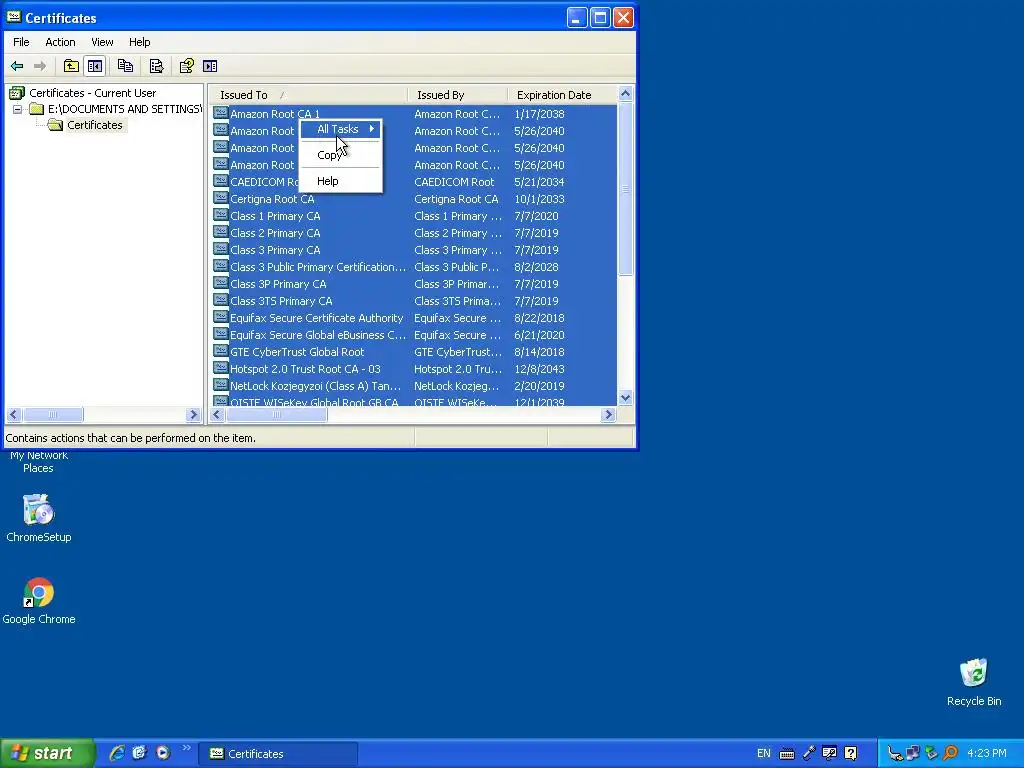Click the 12/8/2043 expiration date cell
Viewport: 1024px width, 768px height.
(x=539, y=369)
